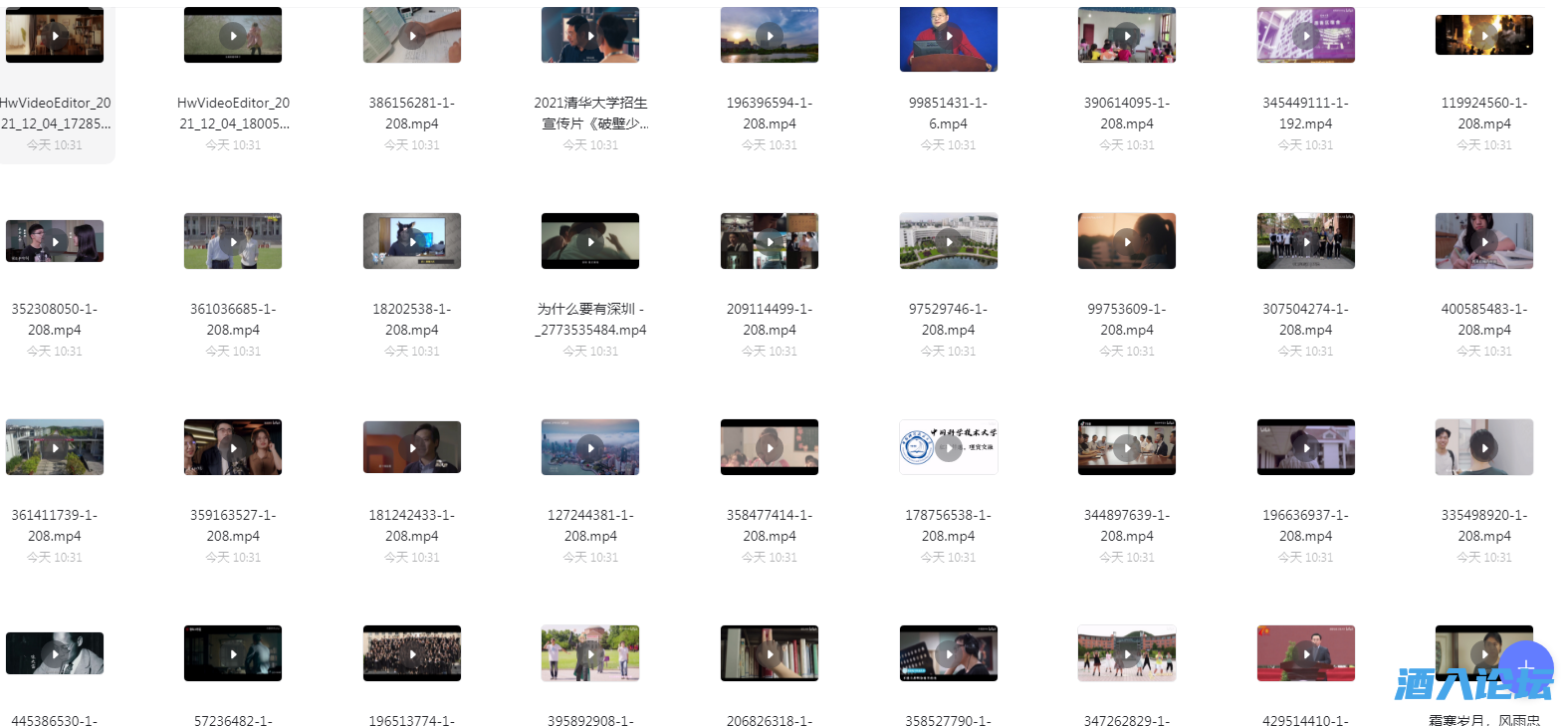Click file name 209114499-1-208.mp4
Screen dimensions: 1568x726
click(x=770, y=319)
